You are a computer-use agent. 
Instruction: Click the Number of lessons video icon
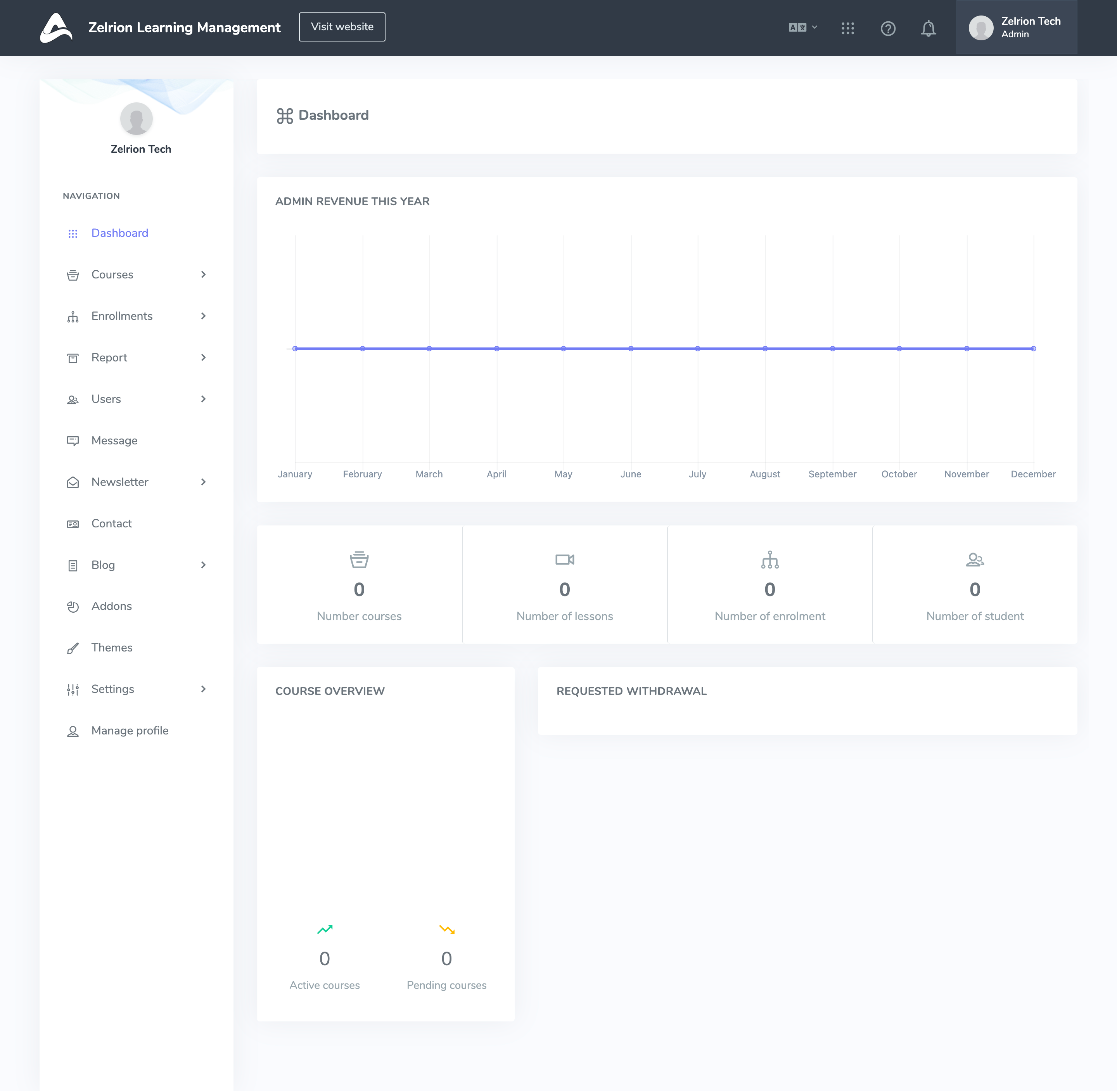pos(565,559)
